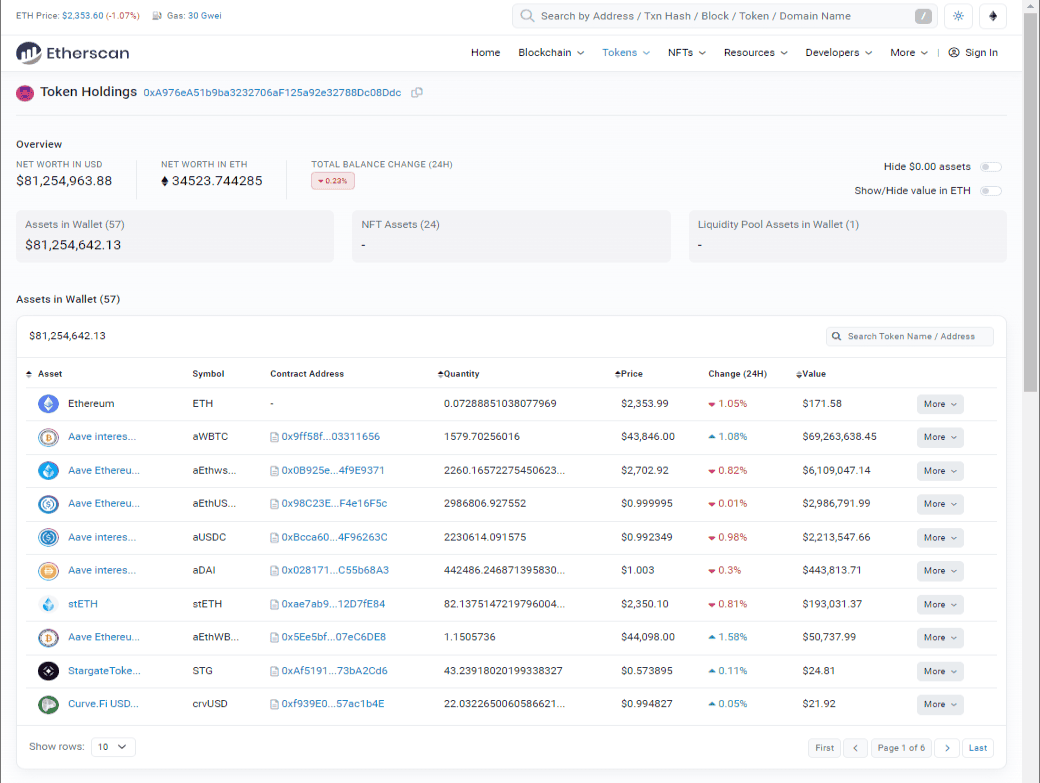Open the Tokens dropdown menu

point(626,52)
